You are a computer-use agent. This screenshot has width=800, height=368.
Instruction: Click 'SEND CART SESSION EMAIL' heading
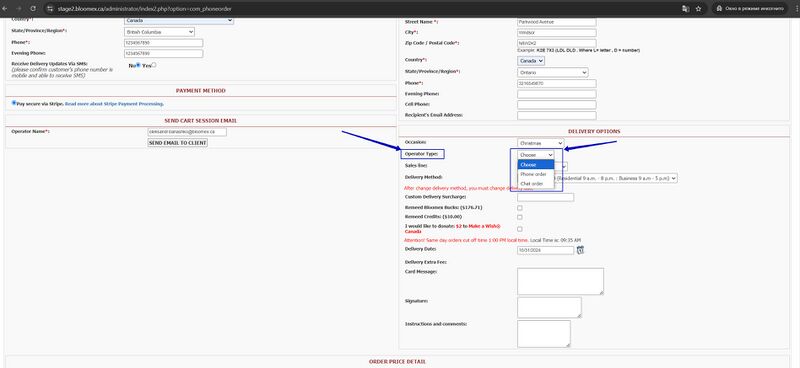(x=201, y=121)
